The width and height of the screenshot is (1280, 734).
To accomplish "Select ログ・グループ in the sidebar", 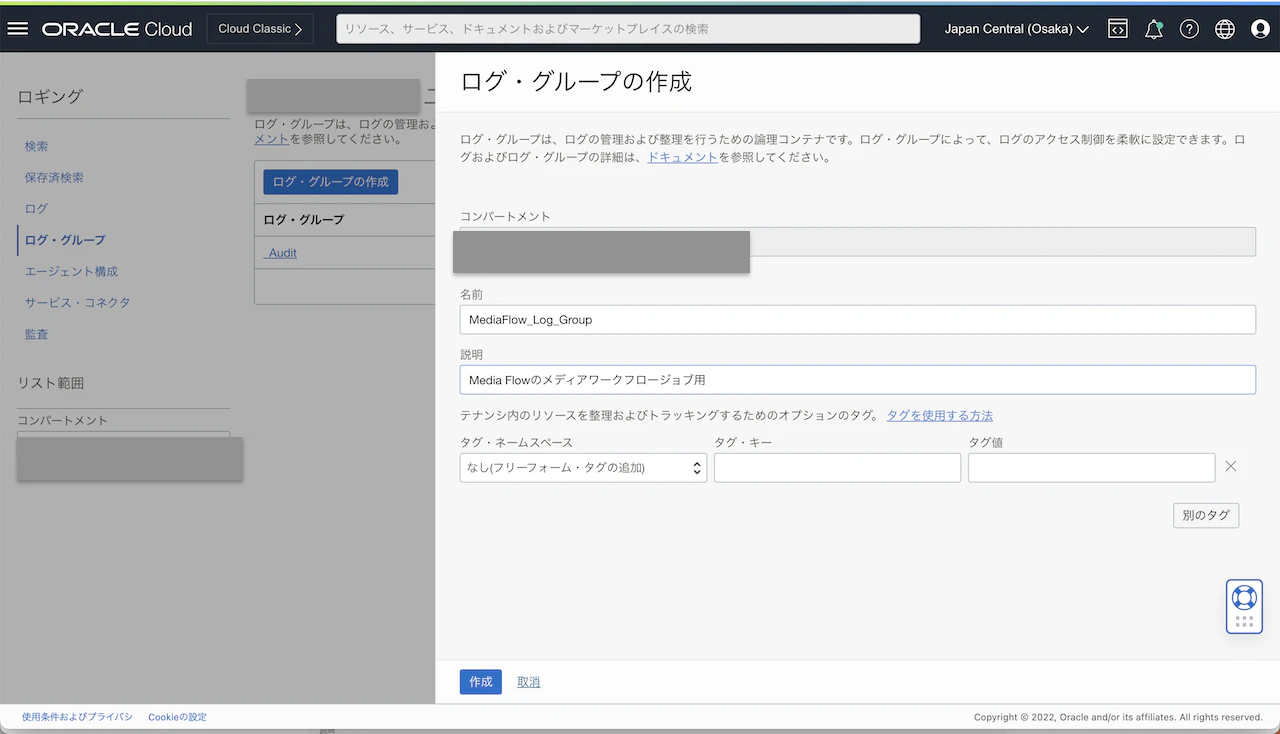I will click(x=65, y=240).
